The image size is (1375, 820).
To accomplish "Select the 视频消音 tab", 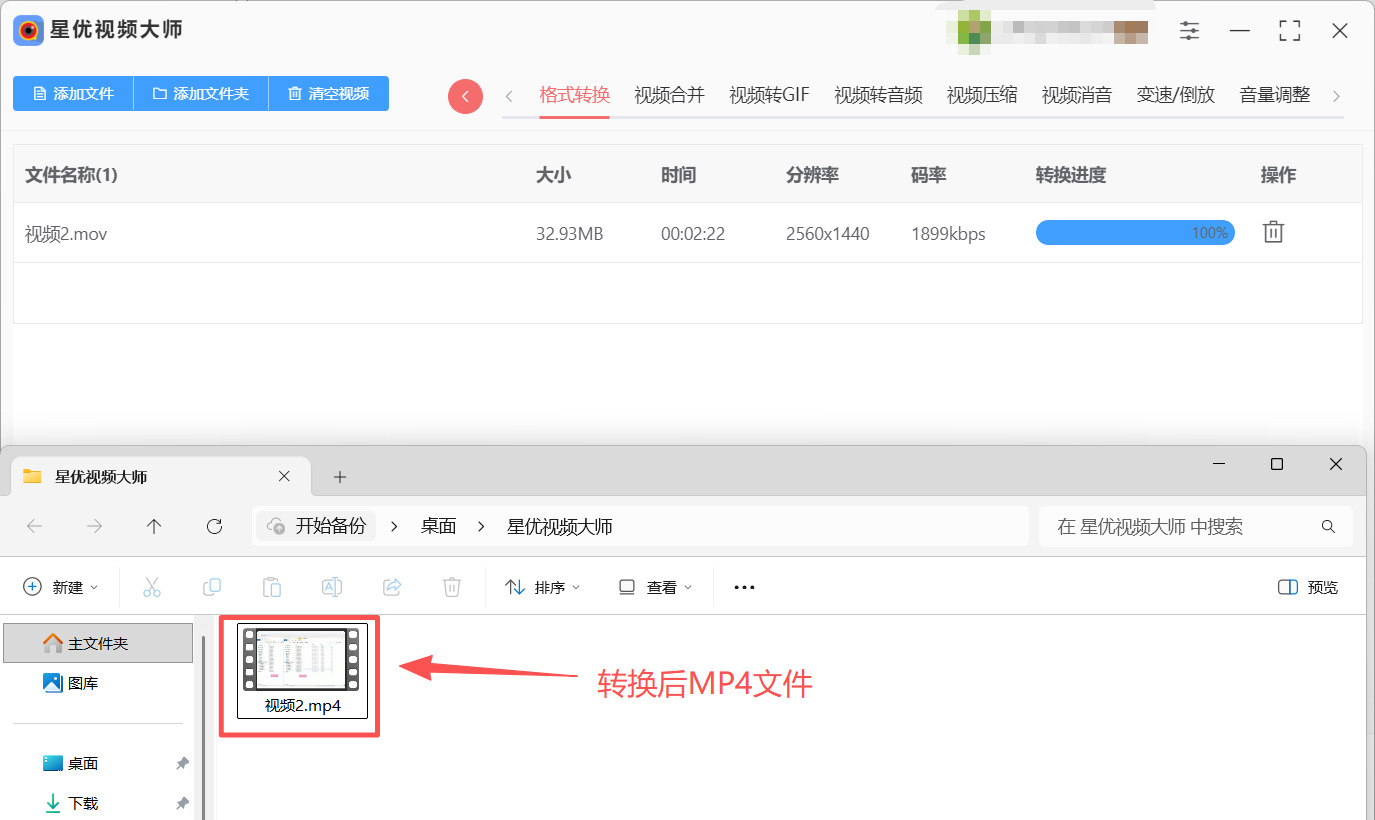I will pos(1077,95).
